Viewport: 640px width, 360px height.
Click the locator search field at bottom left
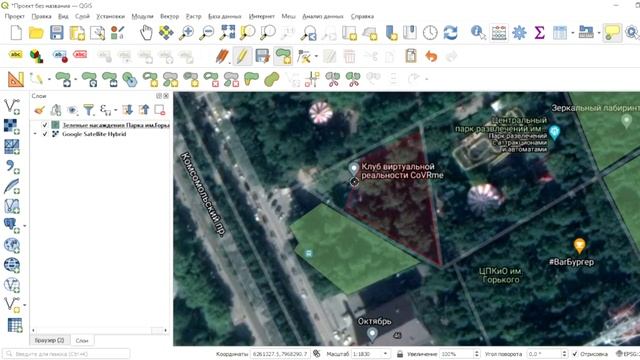(67, 354)
